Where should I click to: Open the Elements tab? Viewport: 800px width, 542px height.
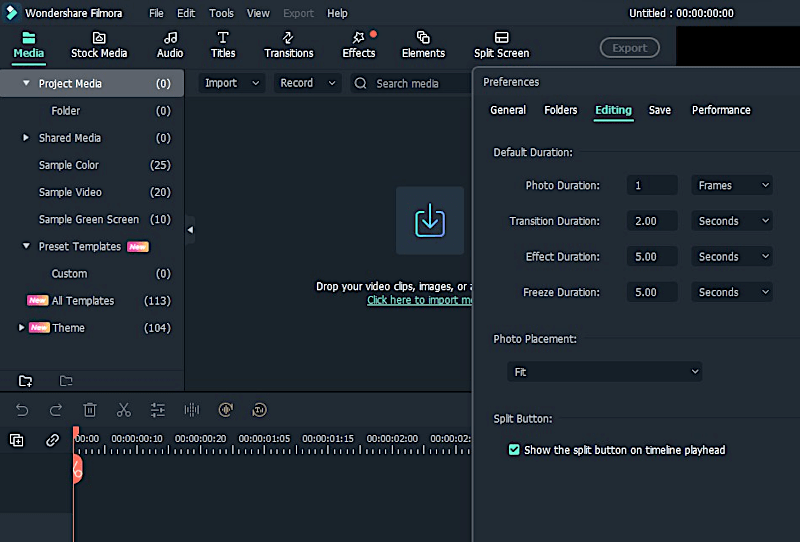(x=423, y=45)
